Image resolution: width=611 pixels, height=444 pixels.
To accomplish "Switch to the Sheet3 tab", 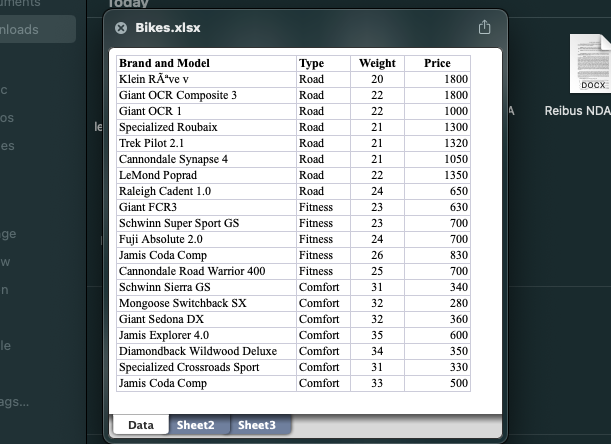I will (257, 425).
